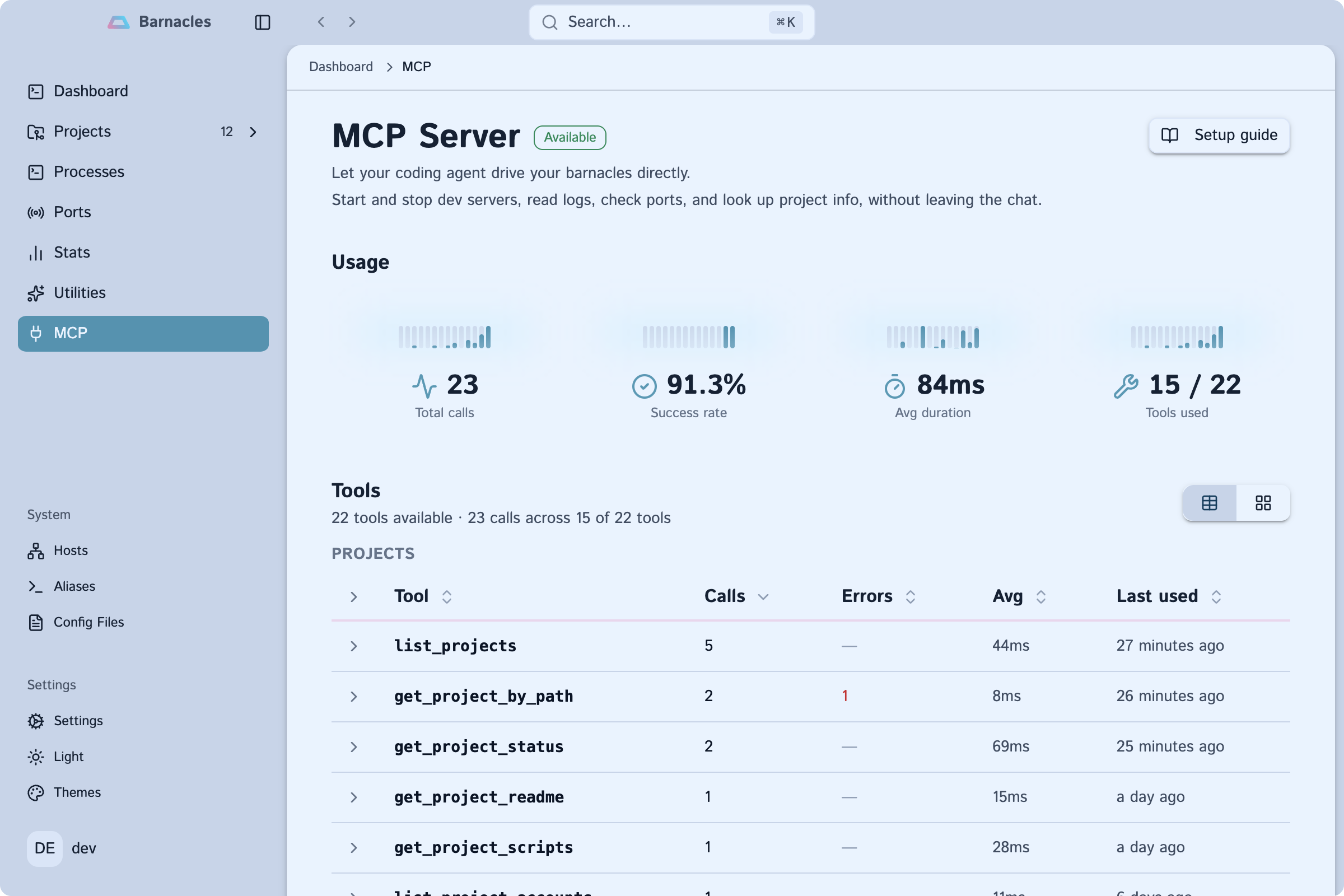
Task: Click the Settings gear icon
Action: point(35,721)
